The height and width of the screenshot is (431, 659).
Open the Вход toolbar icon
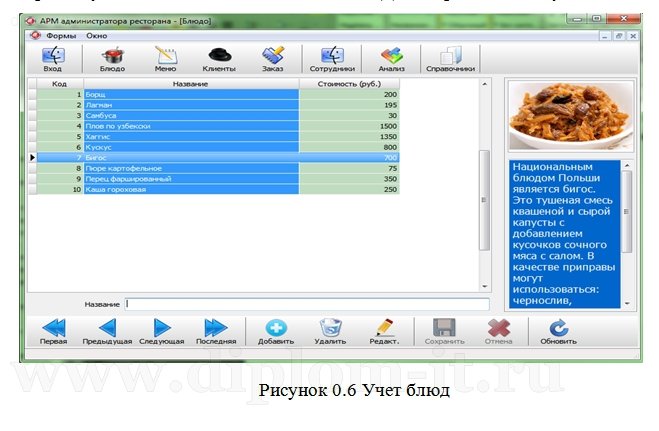tap(53, 59)
